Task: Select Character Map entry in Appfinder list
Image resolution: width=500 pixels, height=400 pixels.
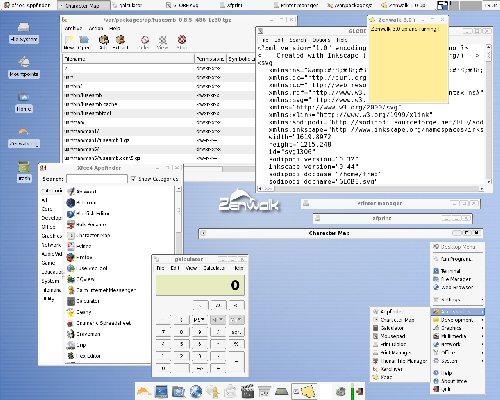Action: click(89, 235)
